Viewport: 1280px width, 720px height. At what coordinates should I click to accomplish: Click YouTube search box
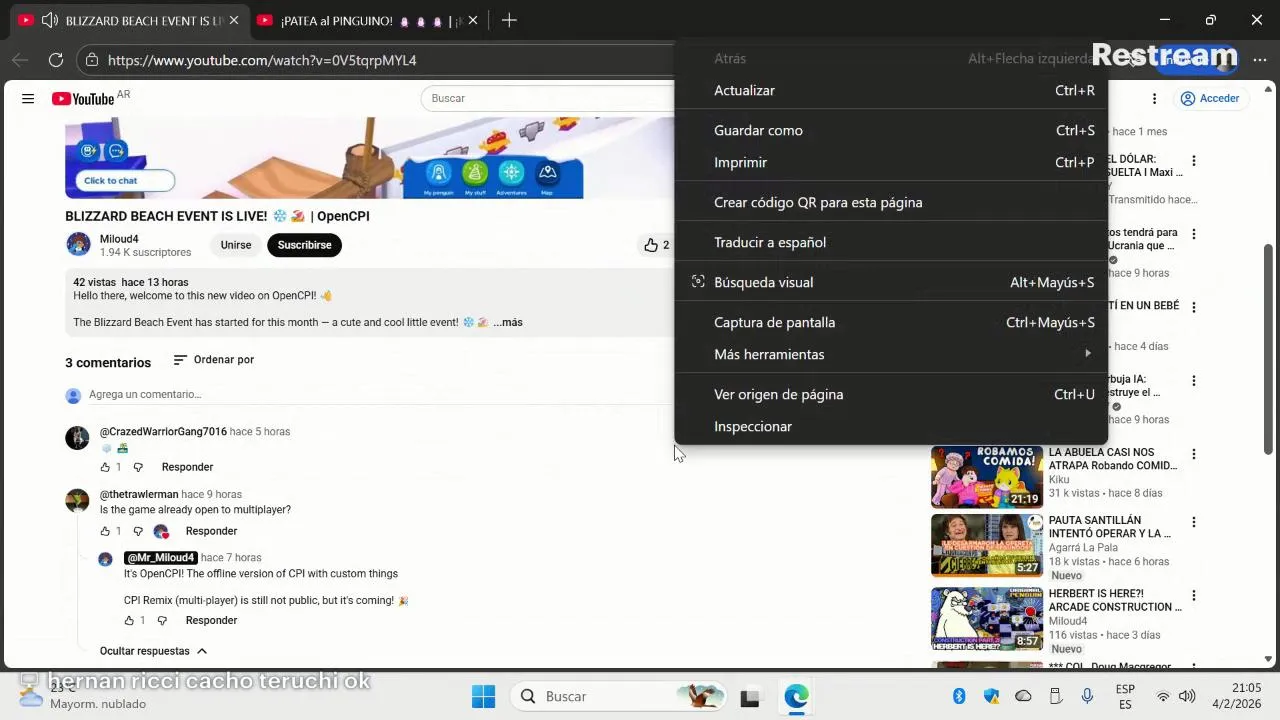coord(548,98)
